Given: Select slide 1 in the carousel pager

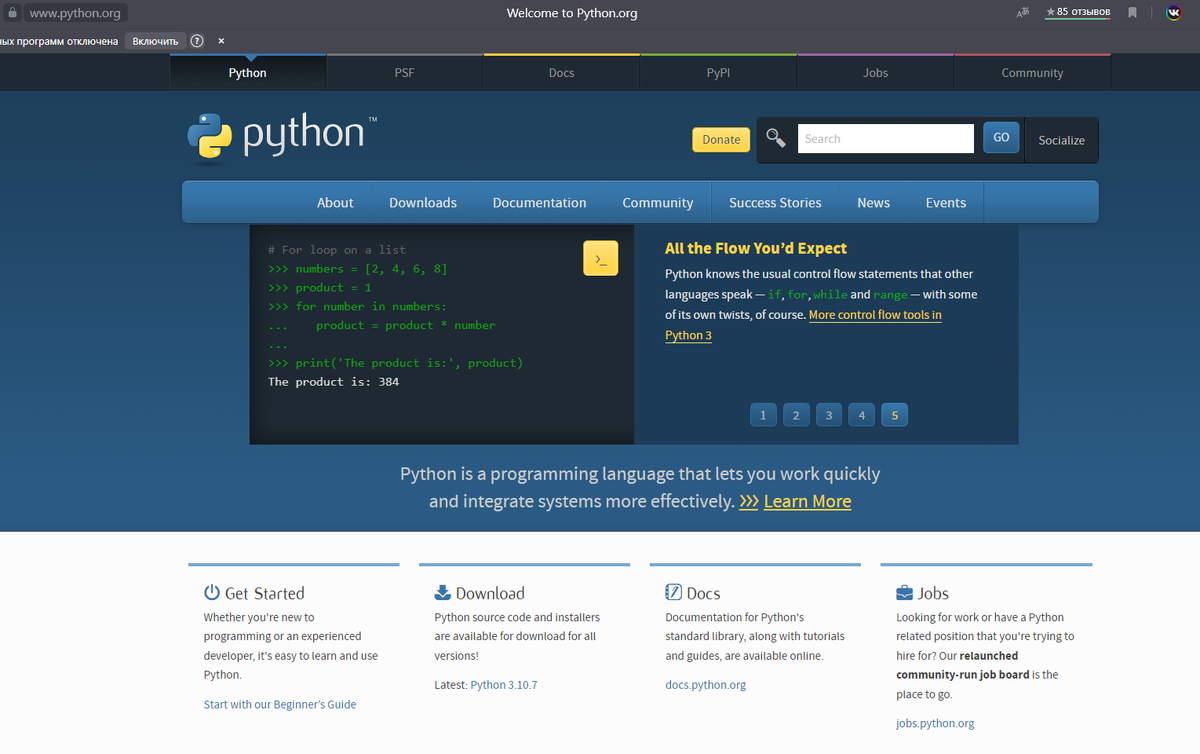Looking at the screenshot, I should click(763, 414).
